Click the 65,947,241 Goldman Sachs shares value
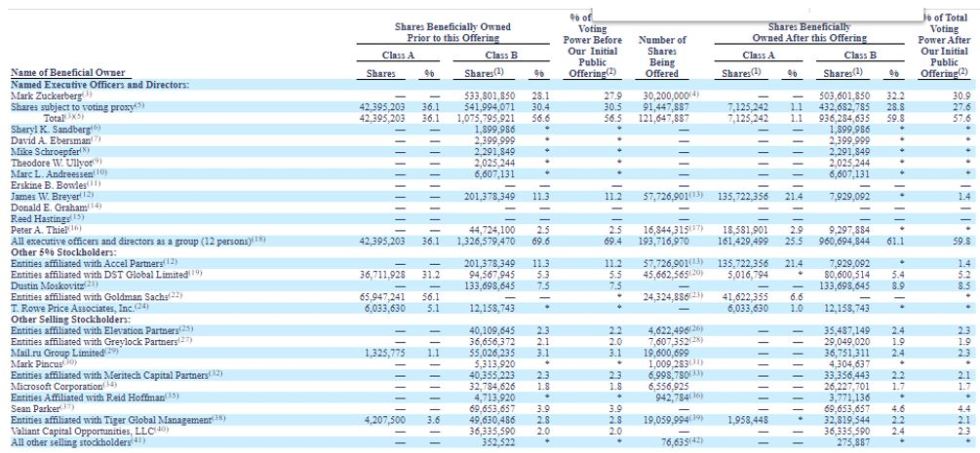 (x=382, y=296)
